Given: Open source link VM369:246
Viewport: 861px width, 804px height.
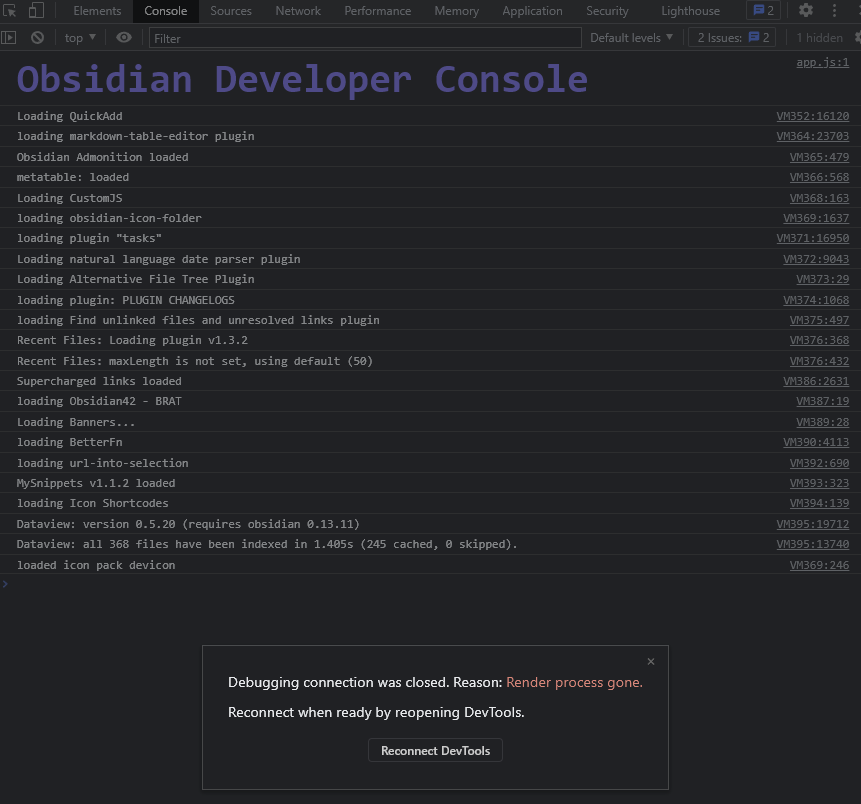Looking at the screenshot, I should (x=819, y=565).
